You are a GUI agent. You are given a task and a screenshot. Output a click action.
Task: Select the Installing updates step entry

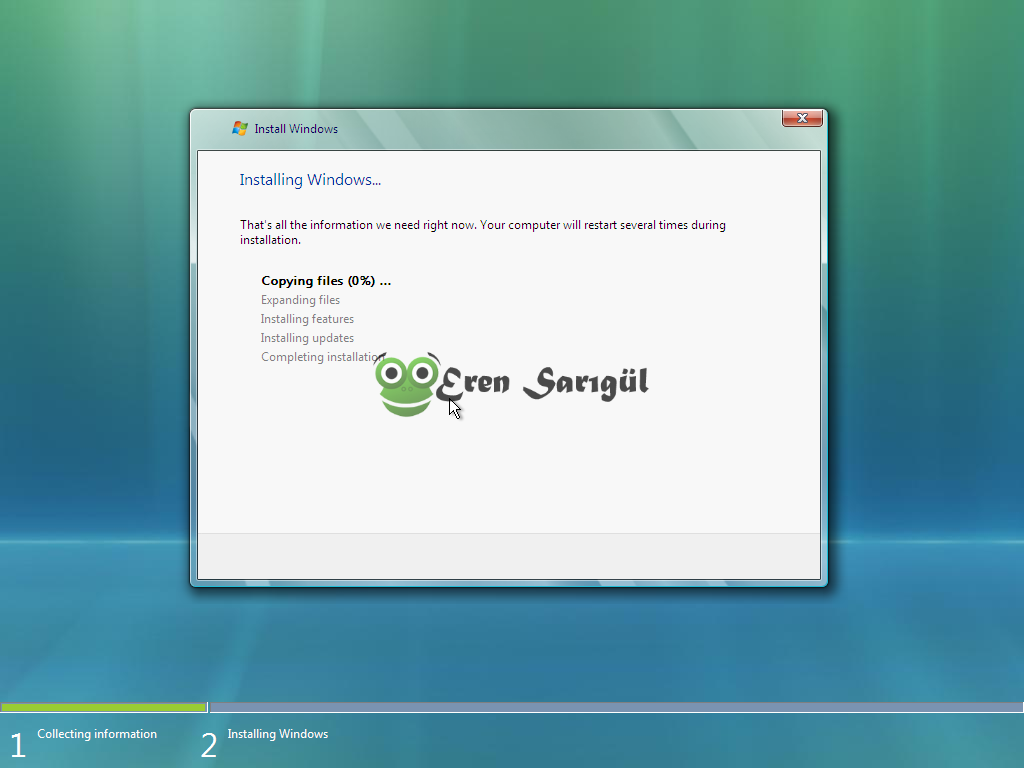307,338
